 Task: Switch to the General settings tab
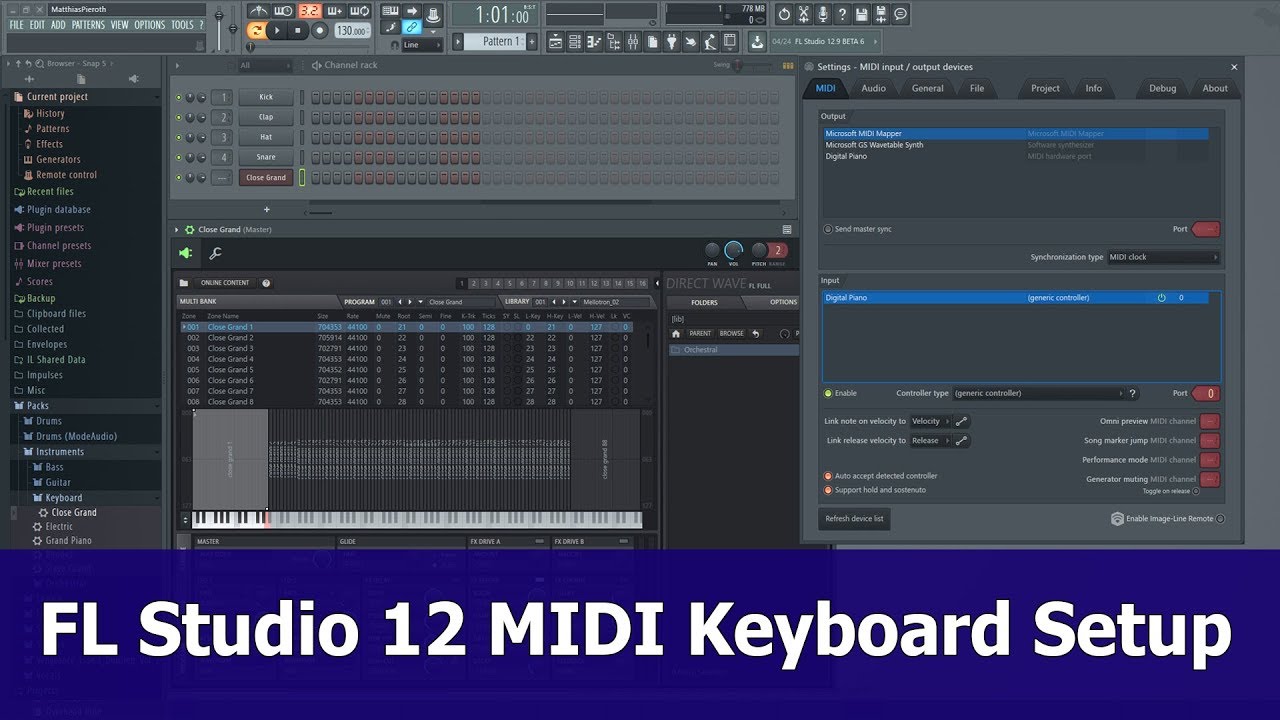927,88
